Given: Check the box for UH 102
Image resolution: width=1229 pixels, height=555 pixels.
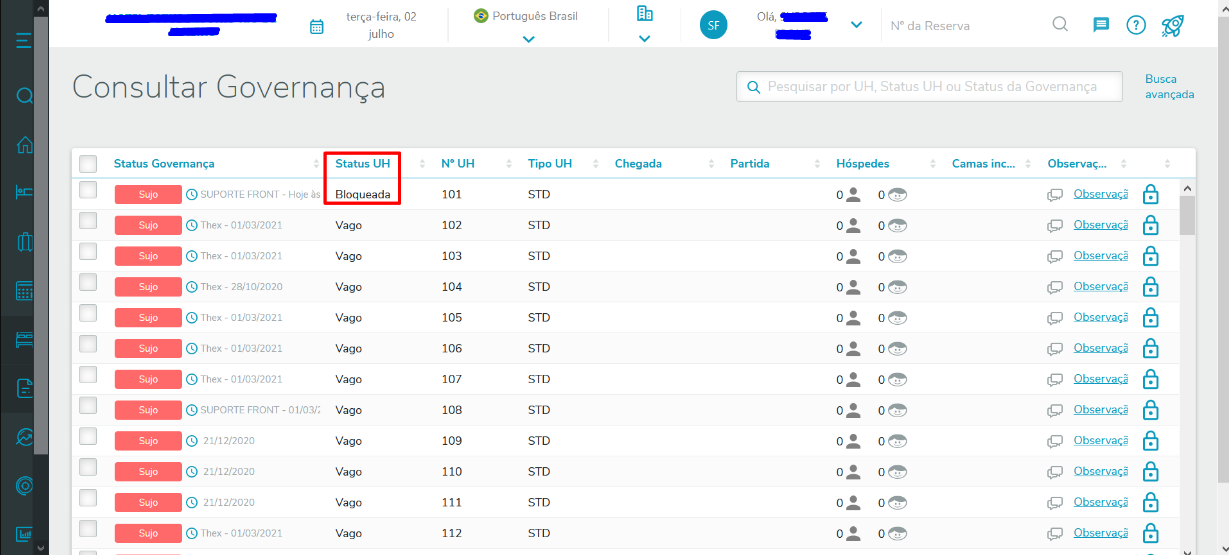Looking at the screenshot, I should [x=88, y=220].
